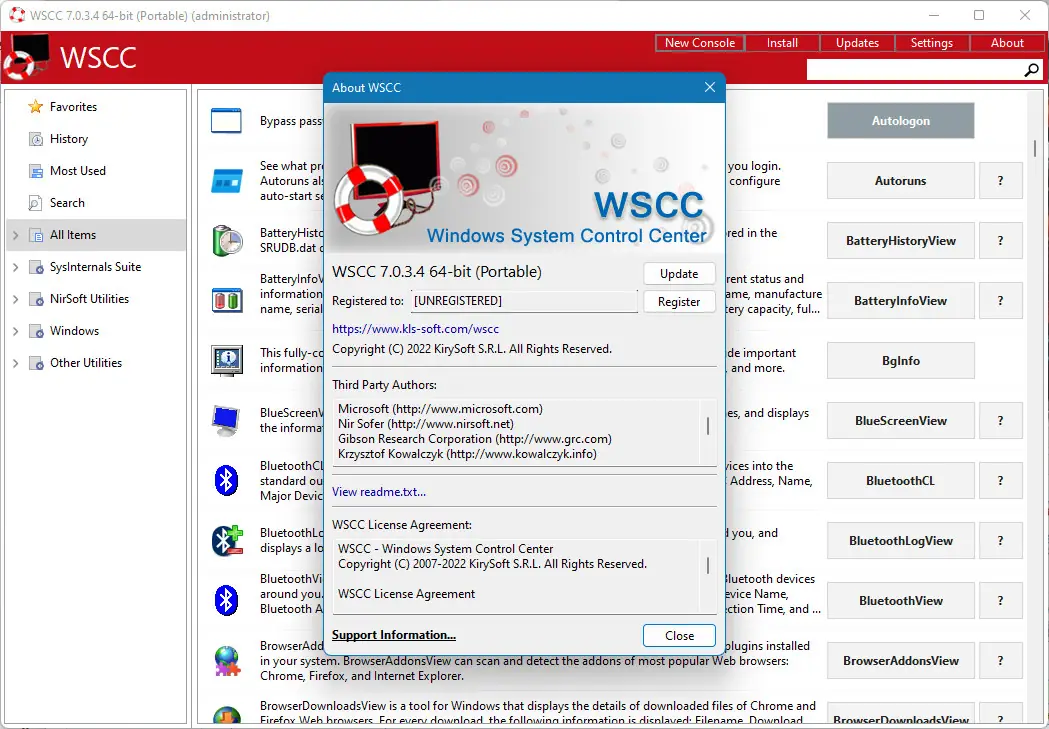Screen dimensions: 1049x729
Task: Launch the Autologon button
Action: click(x=900, y=121)
